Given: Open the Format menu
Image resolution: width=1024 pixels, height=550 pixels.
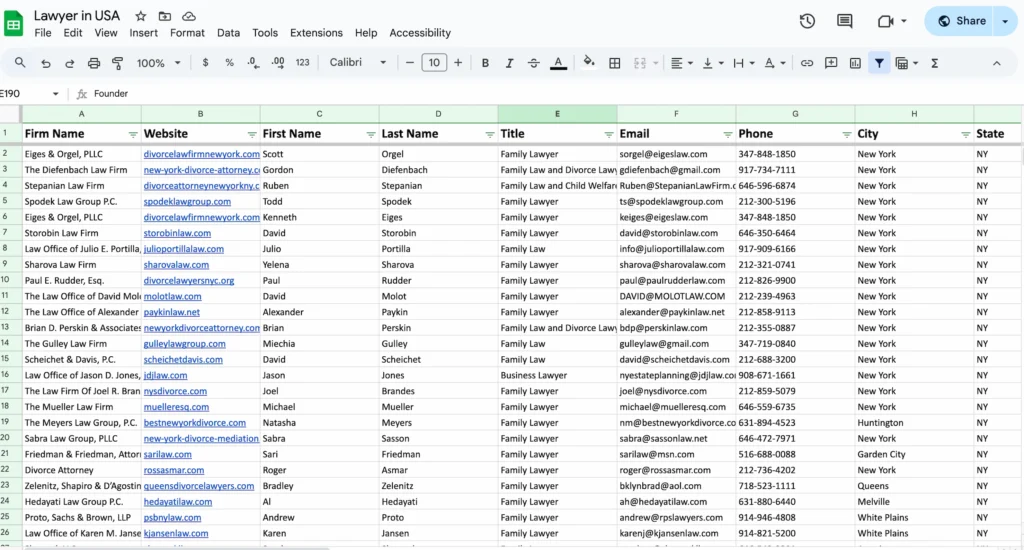Looking at the screenshot, I should click(187, 33).
